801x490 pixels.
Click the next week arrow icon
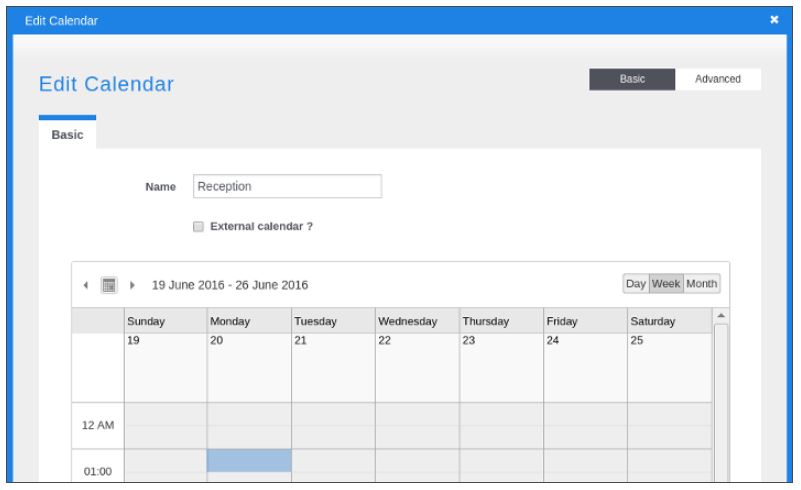click(133, 285)
